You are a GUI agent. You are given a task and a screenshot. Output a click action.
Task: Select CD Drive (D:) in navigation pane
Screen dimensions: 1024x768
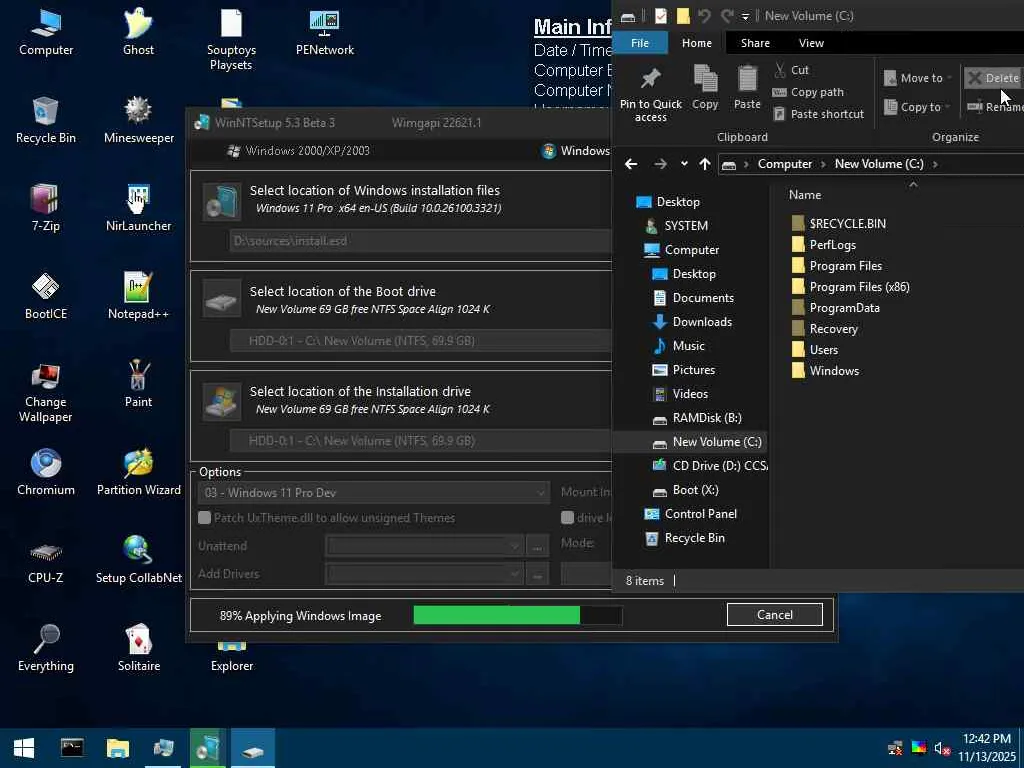[x=711, y=466]
